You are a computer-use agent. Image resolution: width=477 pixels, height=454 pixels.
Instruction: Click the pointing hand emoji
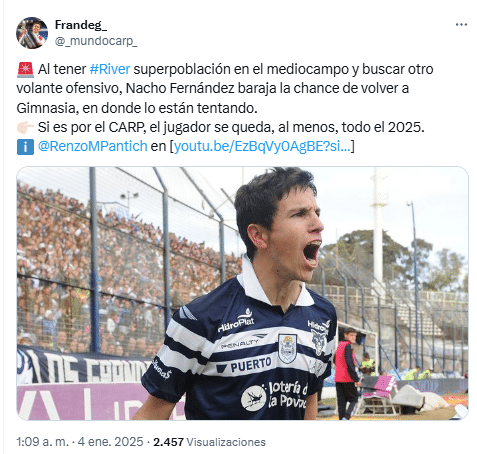coord(25,127)
